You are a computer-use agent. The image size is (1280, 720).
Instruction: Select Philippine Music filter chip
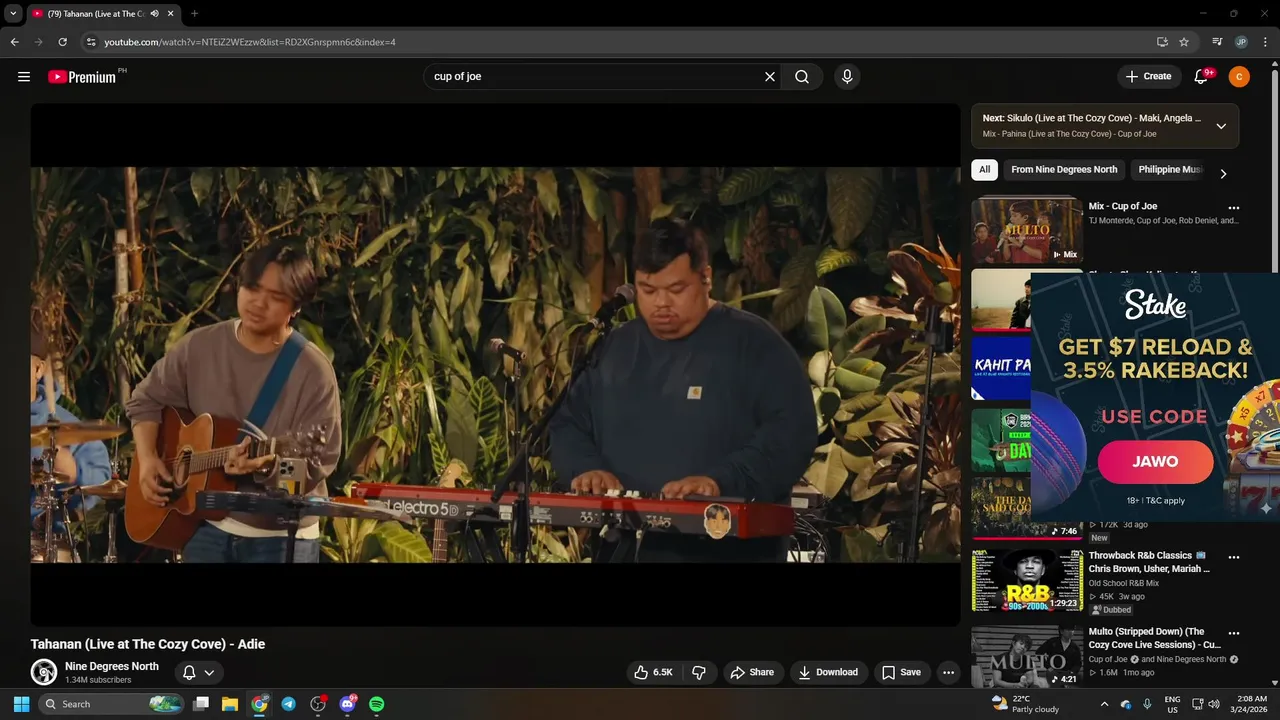tap(1170, 170)
